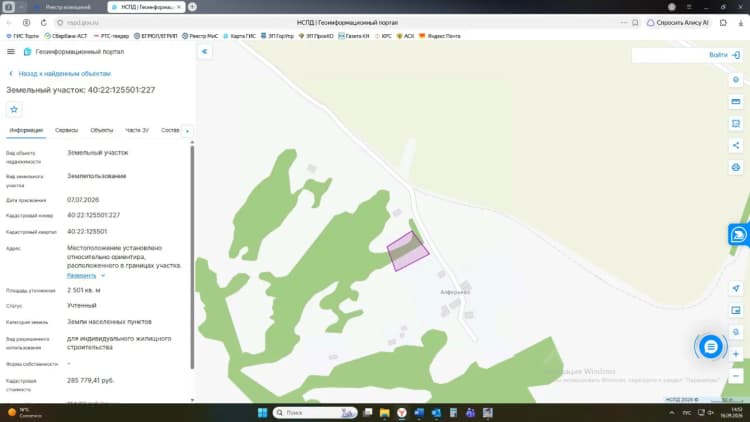
Task: Open the АСК bookmark
Action: point(405,36)
